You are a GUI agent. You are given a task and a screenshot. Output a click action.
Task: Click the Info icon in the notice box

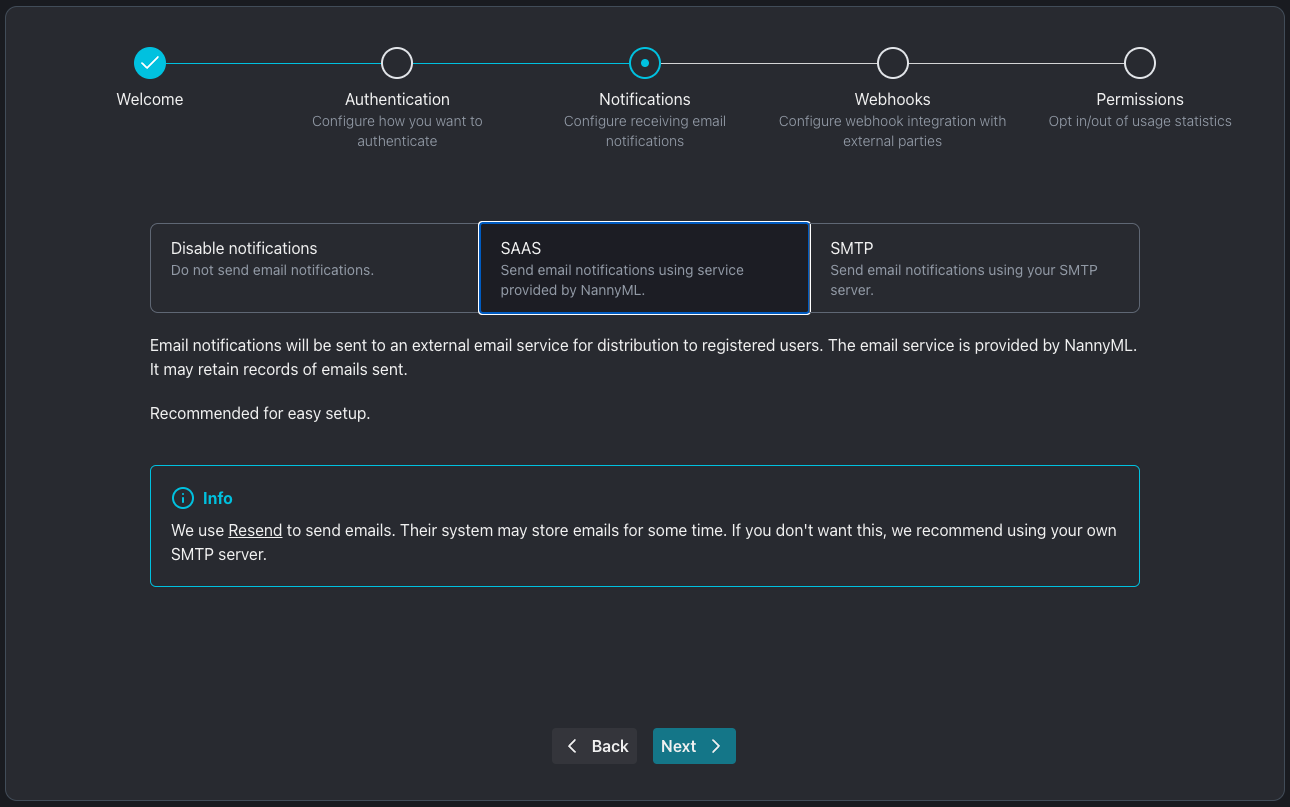click(x=182, y=498)
